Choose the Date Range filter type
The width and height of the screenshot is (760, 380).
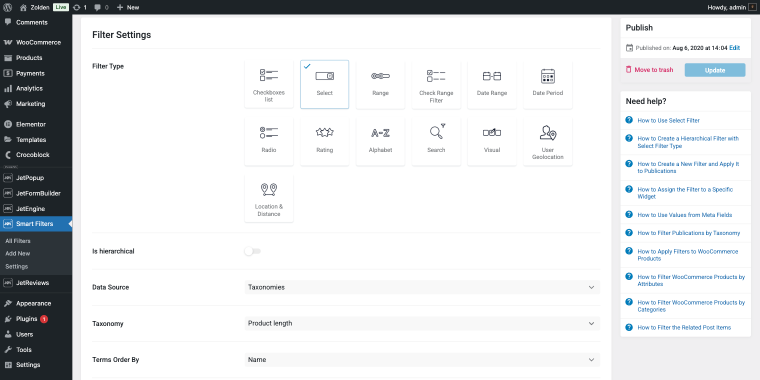click(492, 84)
